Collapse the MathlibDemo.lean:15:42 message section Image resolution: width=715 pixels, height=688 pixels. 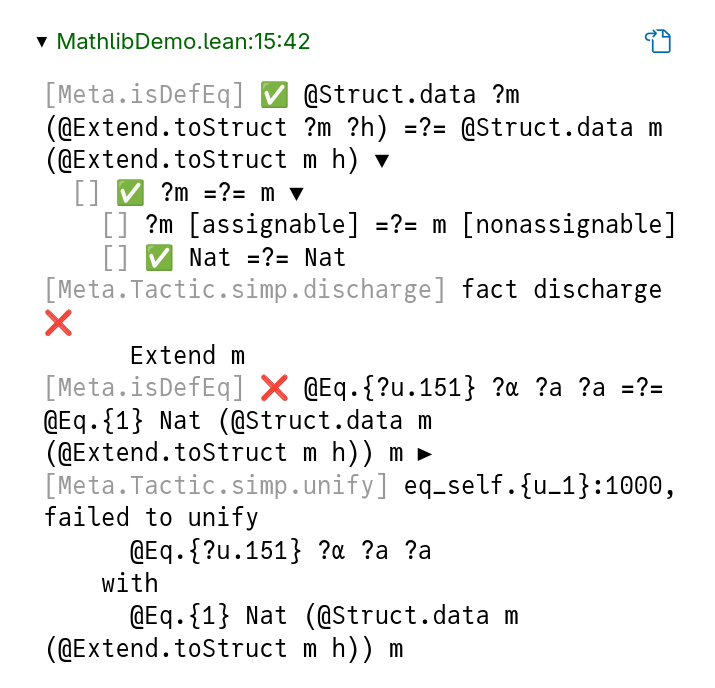(41, 42)
